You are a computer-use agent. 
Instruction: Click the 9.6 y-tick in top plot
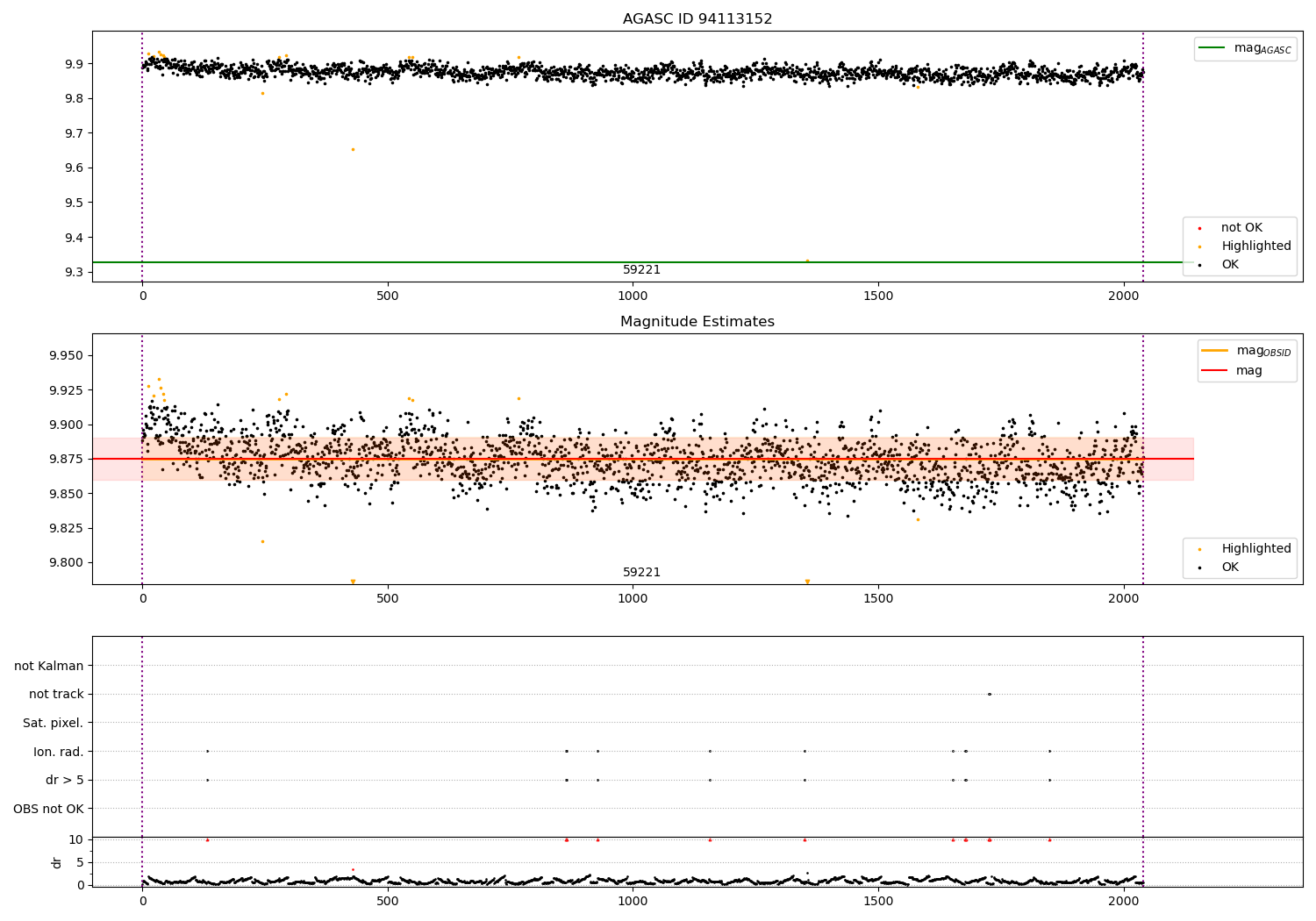pos(73,168)
